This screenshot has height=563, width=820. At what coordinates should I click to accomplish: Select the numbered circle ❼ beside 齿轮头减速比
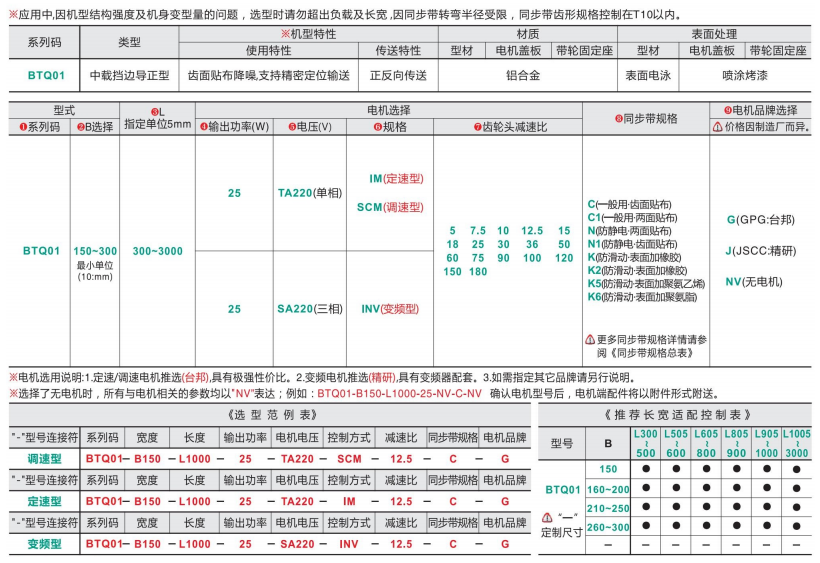(478, 127)
